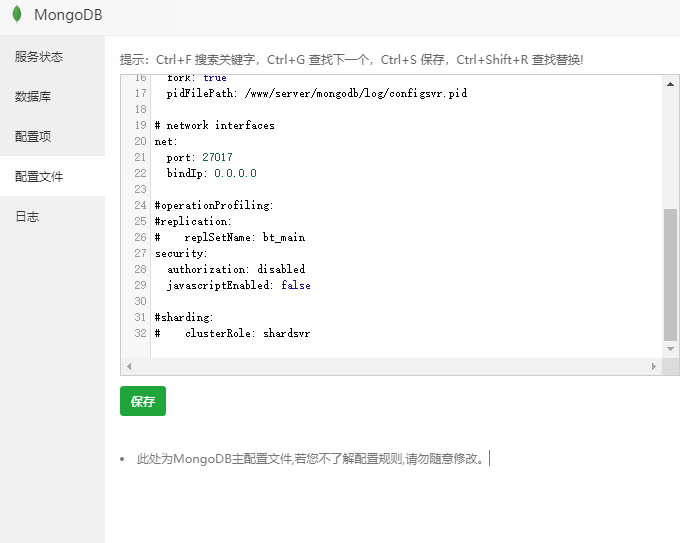Click the horizontal scrollbar track

(x=391, y=366)
